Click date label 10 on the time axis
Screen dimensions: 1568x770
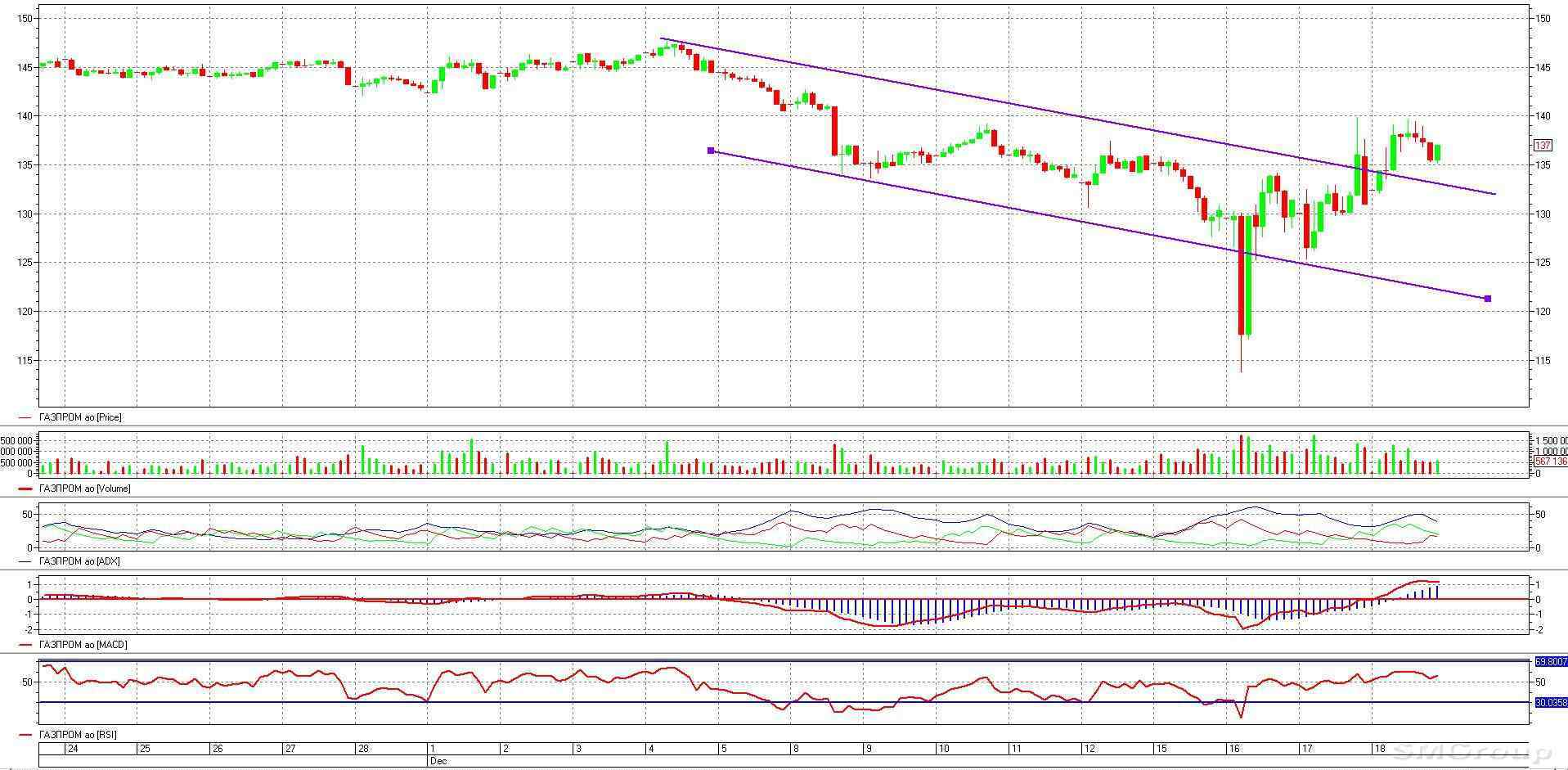[x=944, y=749]
